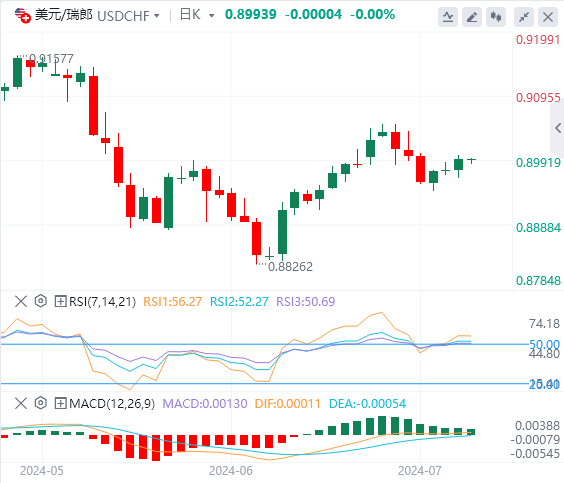Click the 74.18 RSI axis label

[x=544, y=324]
